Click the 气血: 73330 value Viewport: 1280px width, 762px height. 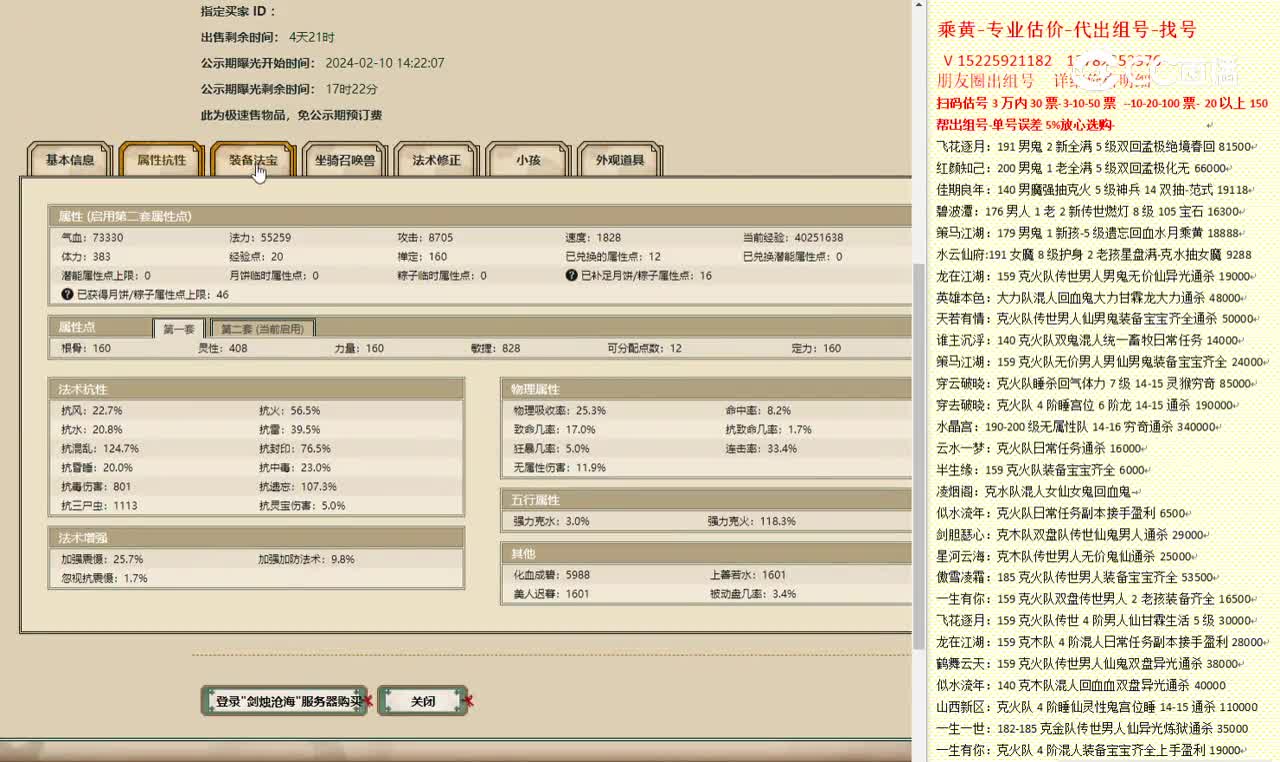point(92,238)
